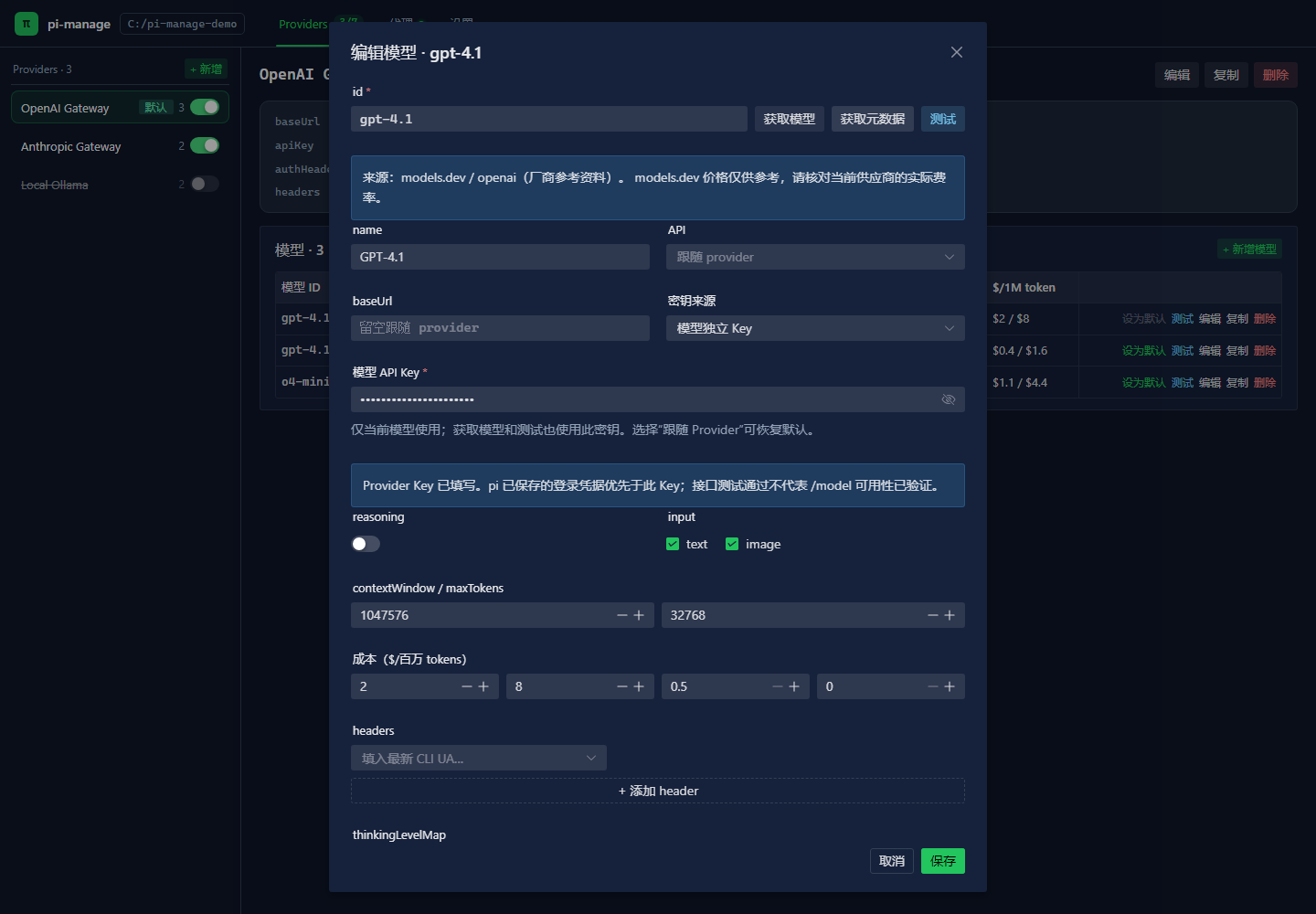Click + 新增模型 in background panel
Image resolution: width=1316 pixels, height=914 pixels.
(1250, 250)
